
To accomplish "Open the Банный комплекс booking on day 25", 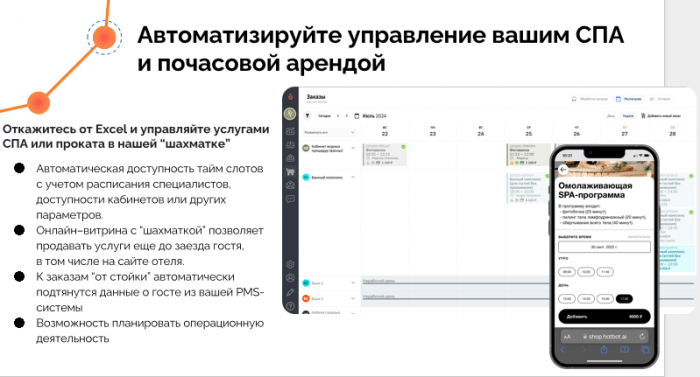I will [528, 188].
